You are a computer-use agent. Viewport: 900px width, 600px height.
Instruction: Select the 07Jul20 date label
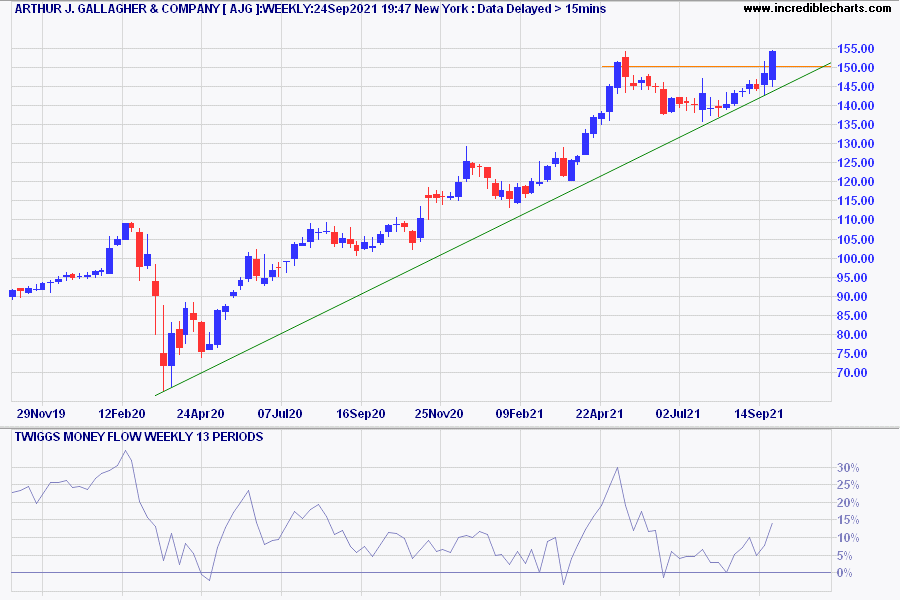point(280,413)
